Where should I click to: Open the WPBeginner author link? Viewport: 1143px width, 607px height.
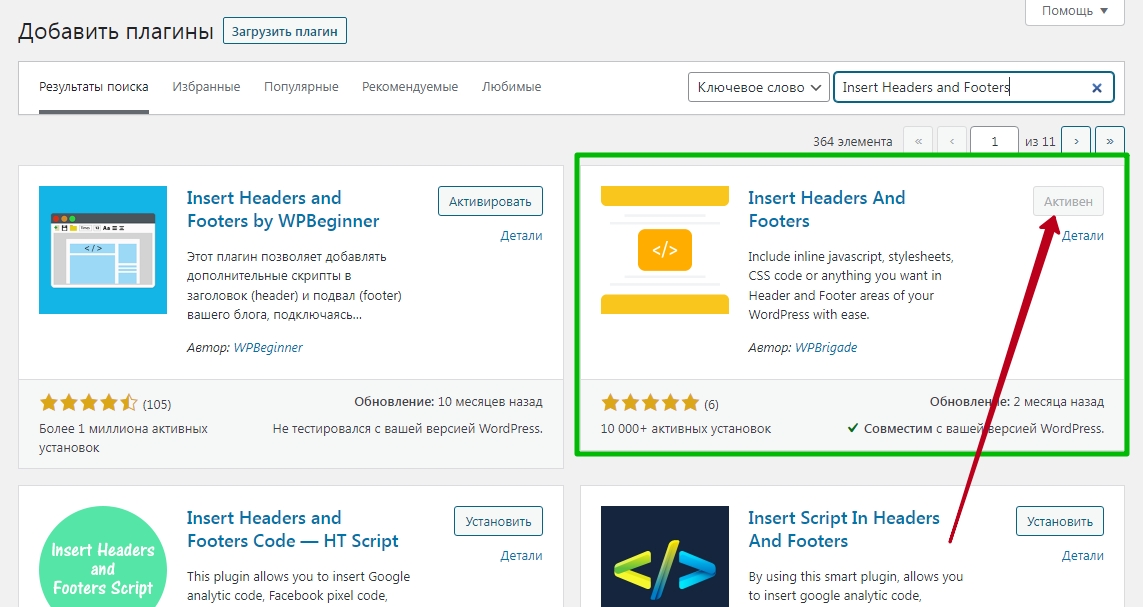[x=268, y=348]
